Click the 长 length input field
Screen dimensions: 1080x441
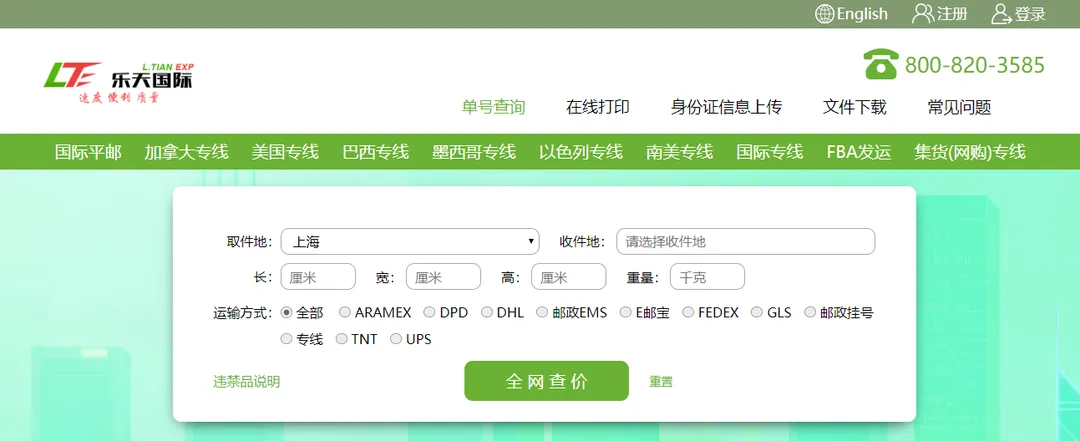[x=318, y=277]
